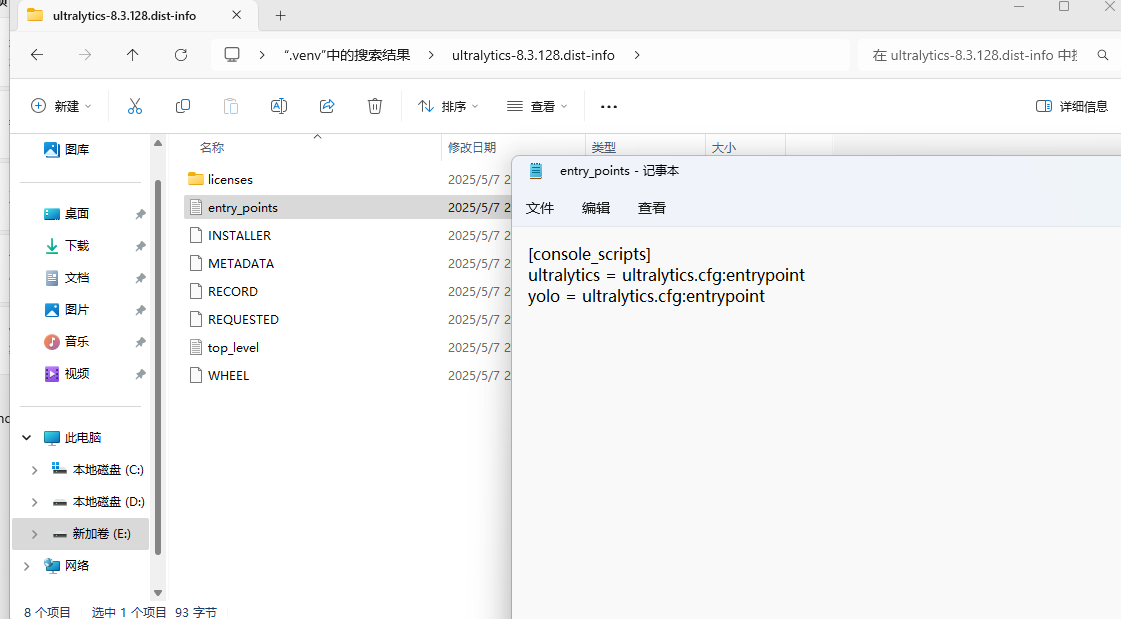The height and width of the screenshot is (619, 1121).
Task: Click the Rename icon in toolbar
Action: pyautogui.click(x=279, y=107)
